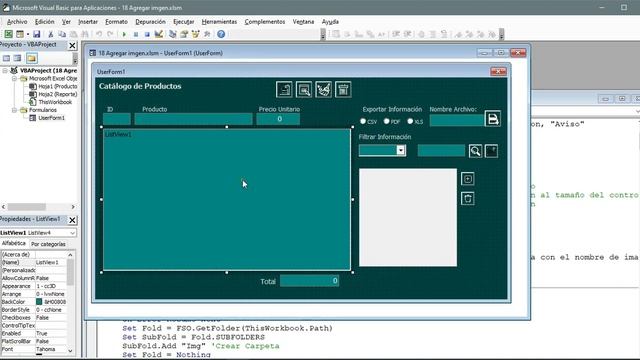Close the Proyecto panel with its X

[72, 45]
